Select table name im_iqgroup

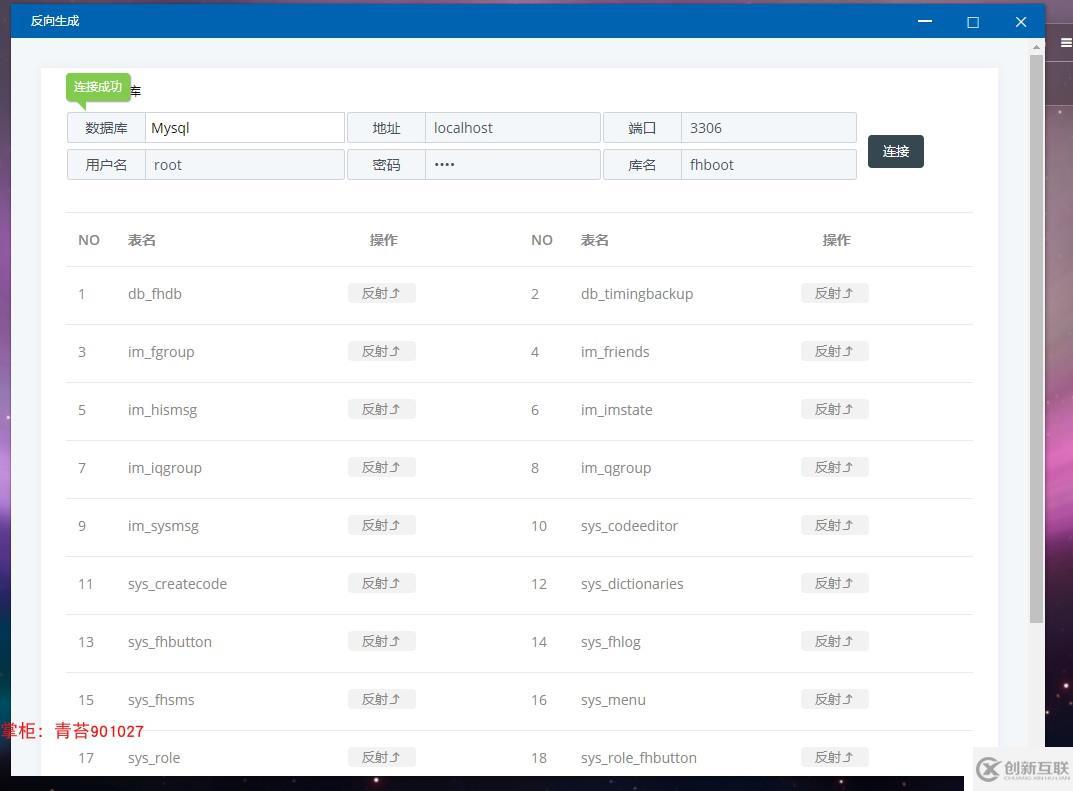pos(165,469)
